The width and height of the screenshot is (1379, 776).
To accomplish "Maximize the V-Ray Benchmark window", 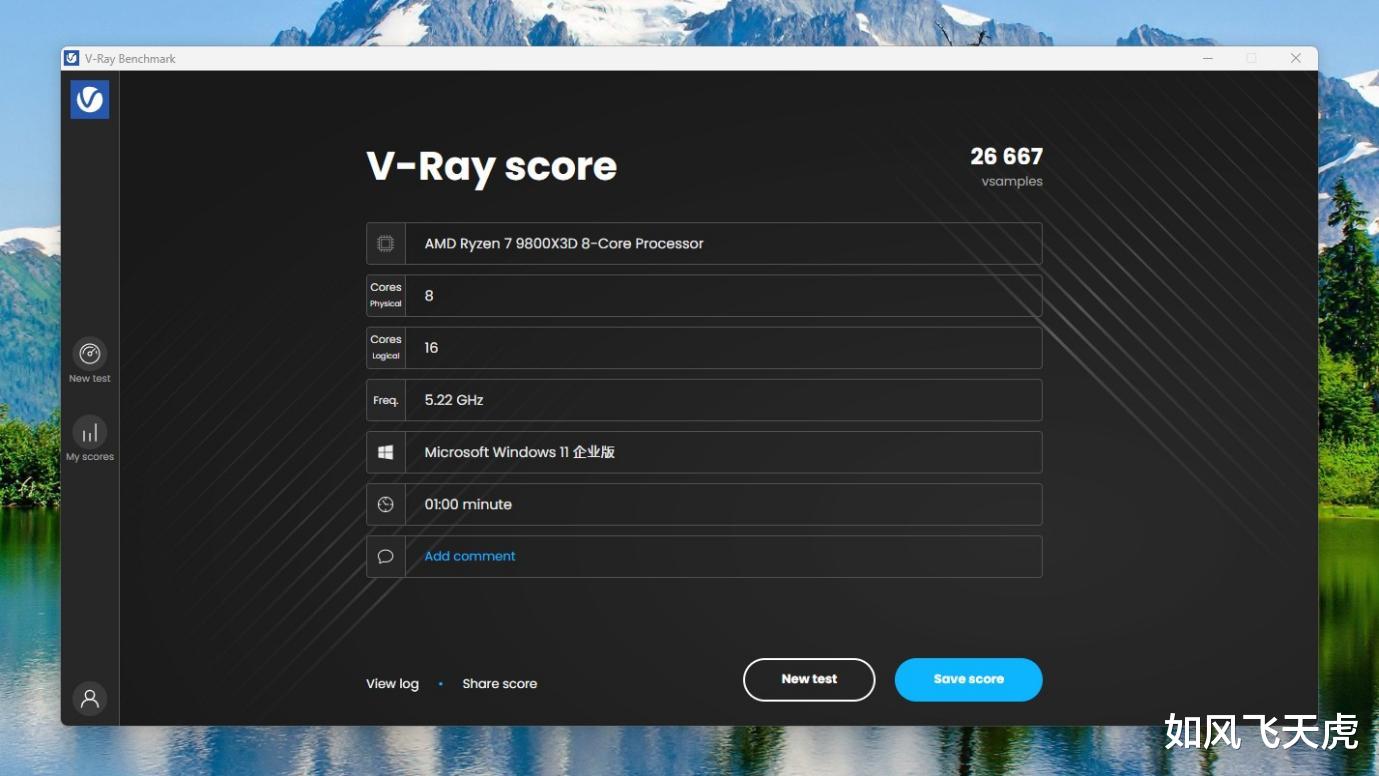I will (1251, 58).
